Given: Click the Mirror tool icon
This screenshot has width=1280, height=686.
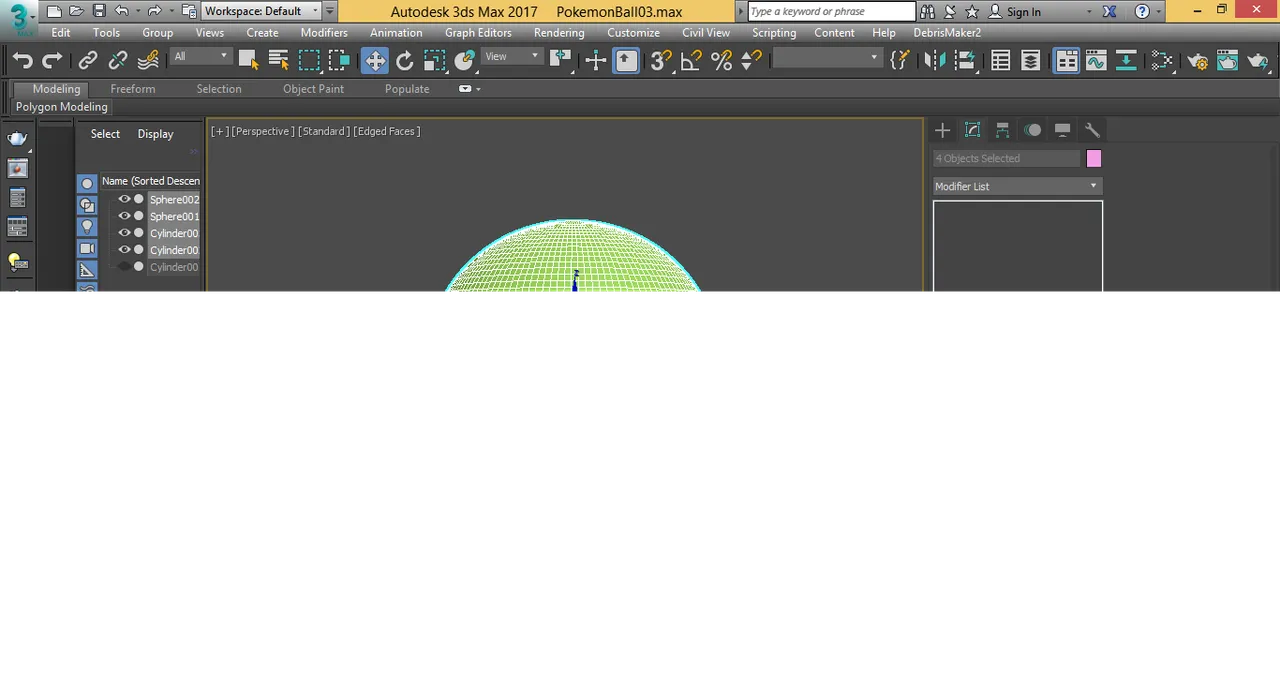Looking at the screenshot, I should 935,61.
